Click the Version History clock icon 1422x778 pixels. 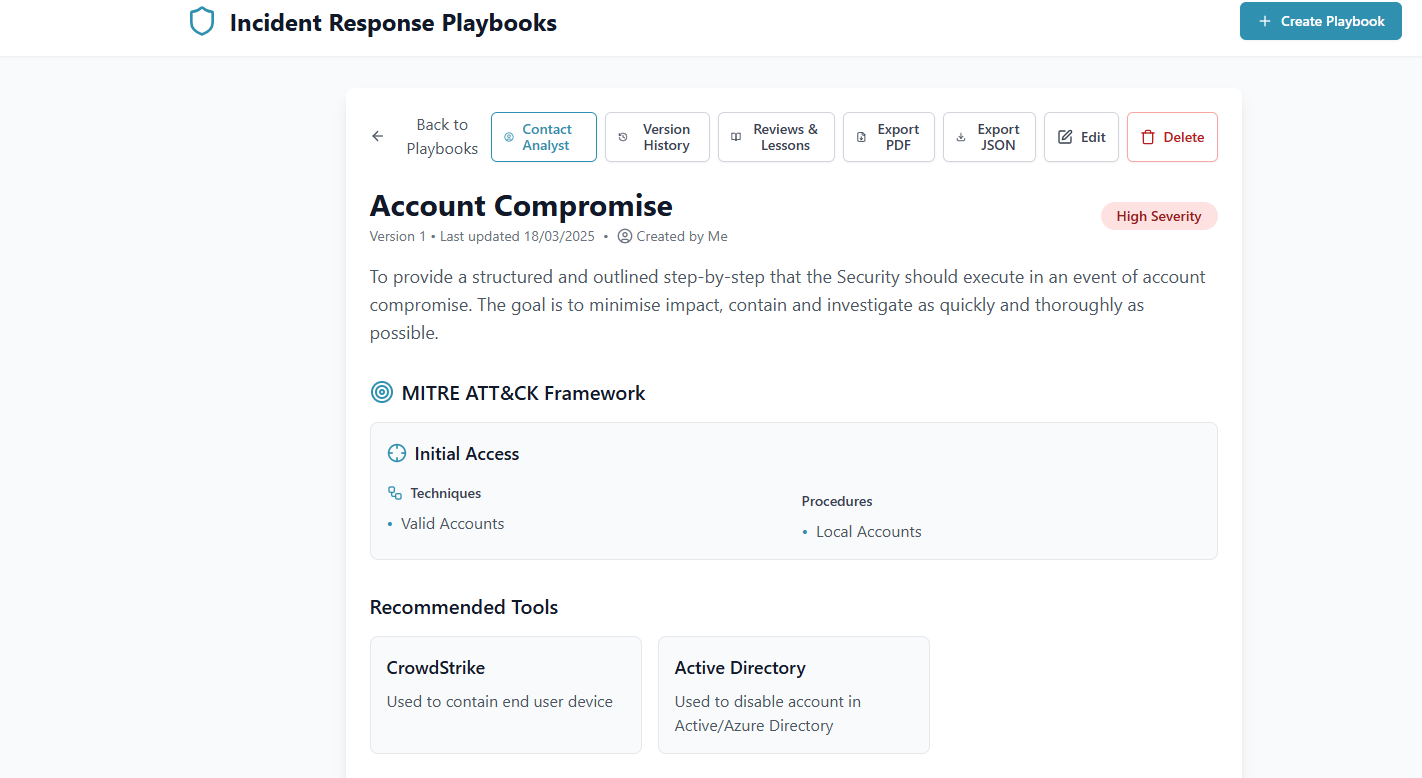623,137
